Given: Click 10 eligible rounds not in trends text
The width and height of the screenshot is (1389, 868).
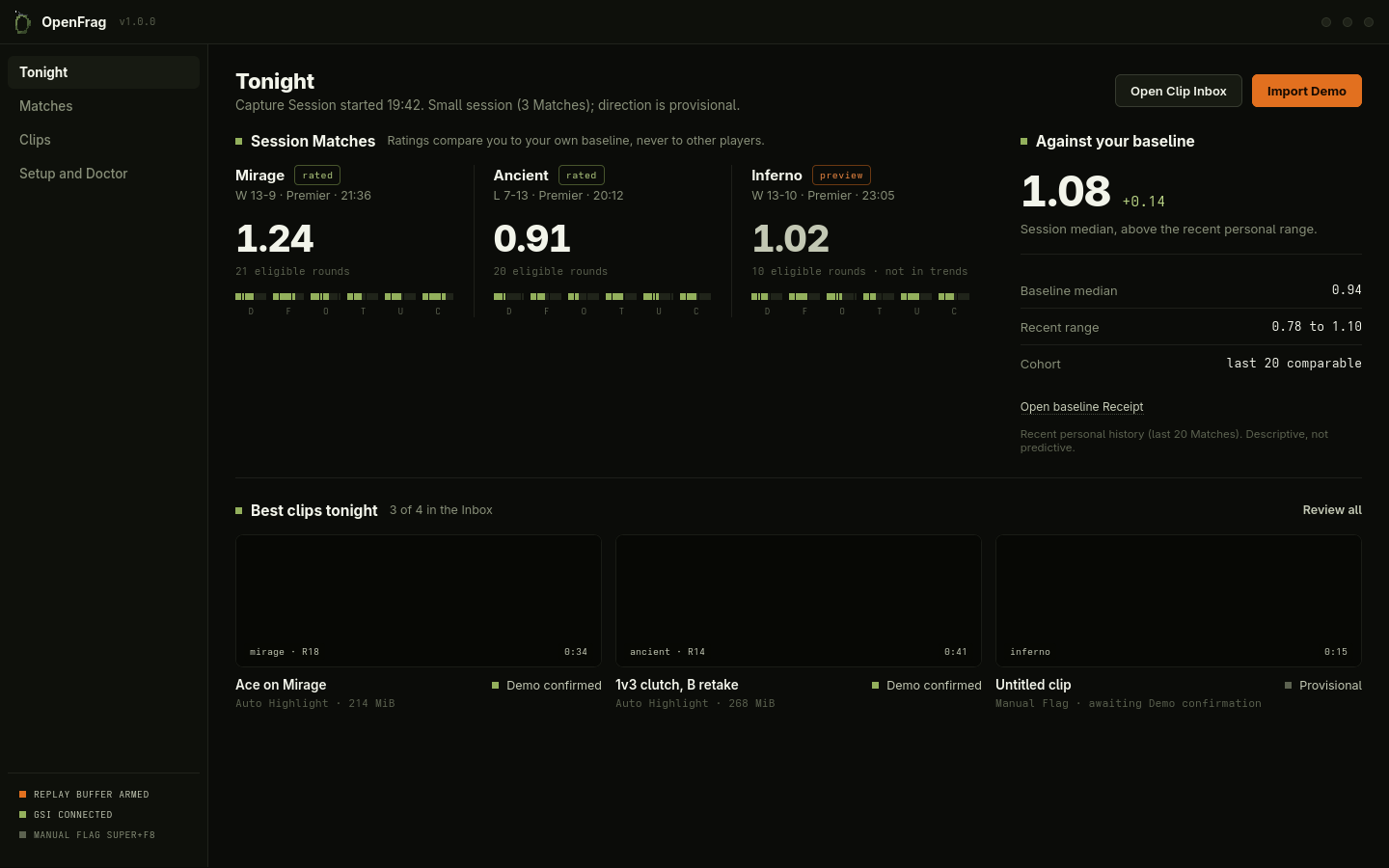Looking at the screenshot, I should click(859, 272).
